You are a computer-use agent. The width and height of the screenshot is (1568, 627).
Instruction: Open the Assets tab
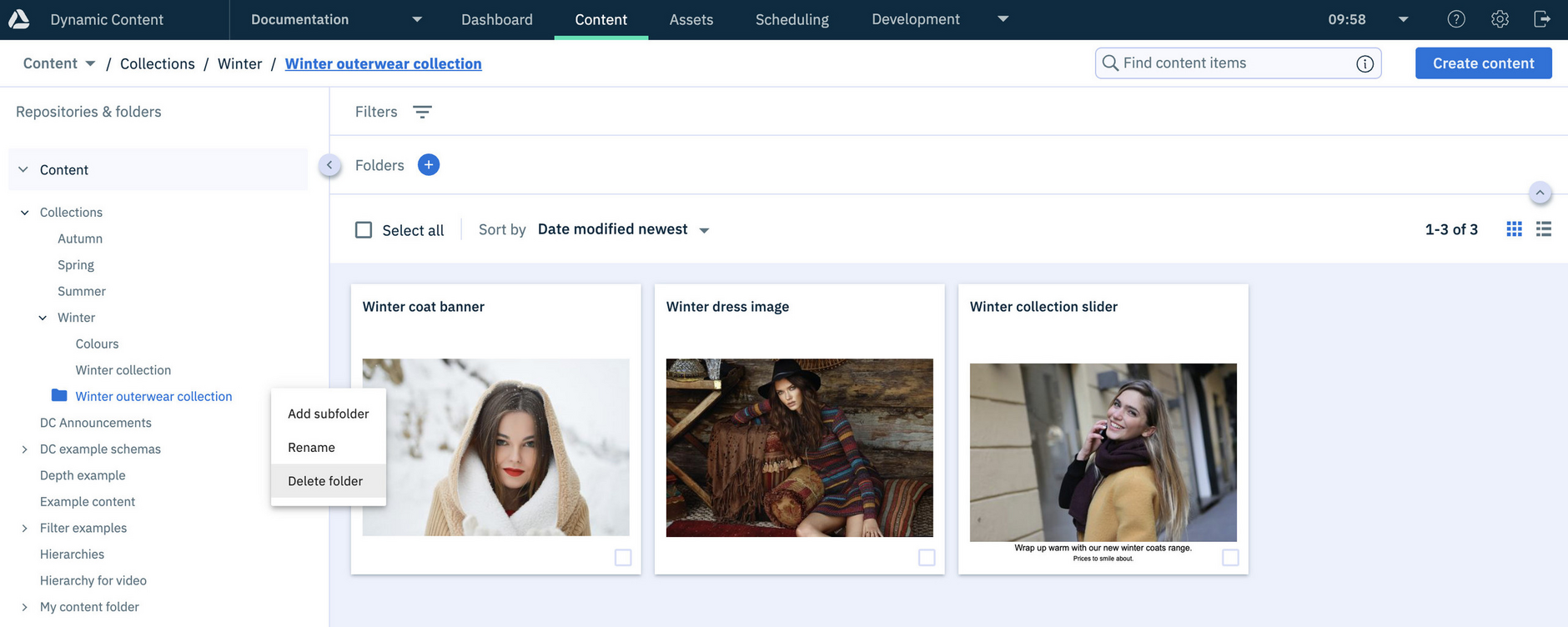[691, 19]
